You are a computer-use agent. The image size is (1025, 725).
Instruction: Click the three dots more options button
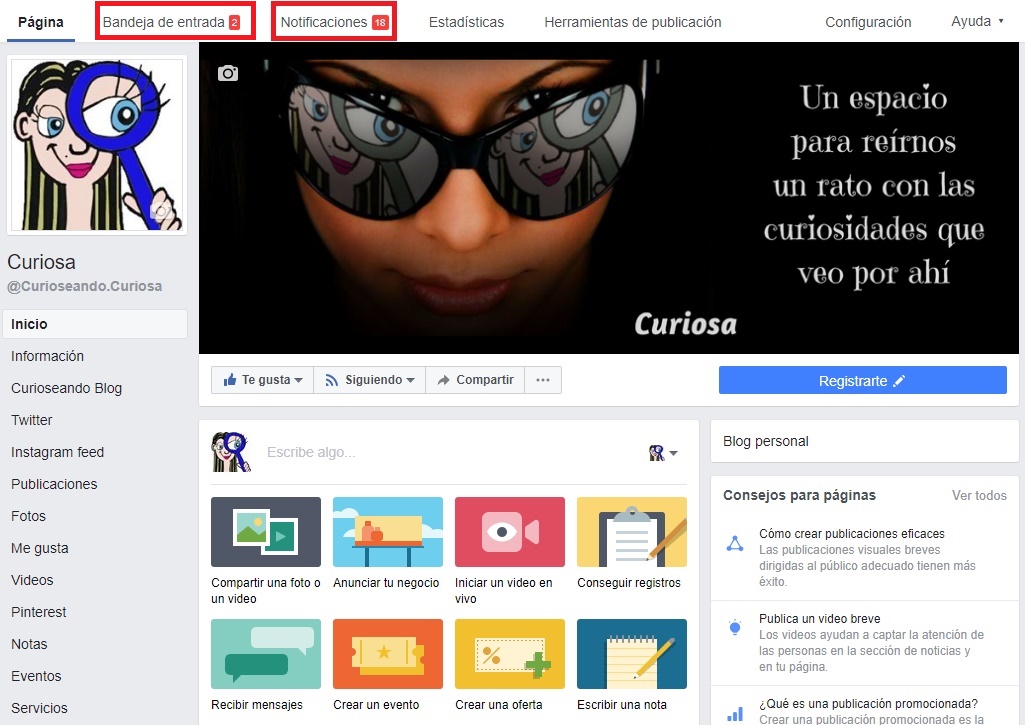tap(543, 380)
